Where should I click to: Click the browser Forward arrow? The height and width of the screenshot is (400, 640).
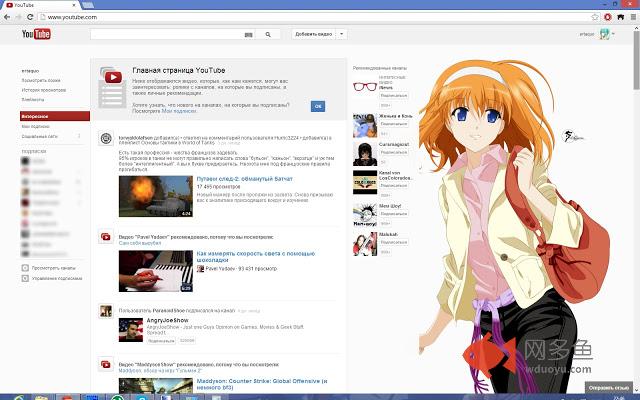tap(18, 17)
